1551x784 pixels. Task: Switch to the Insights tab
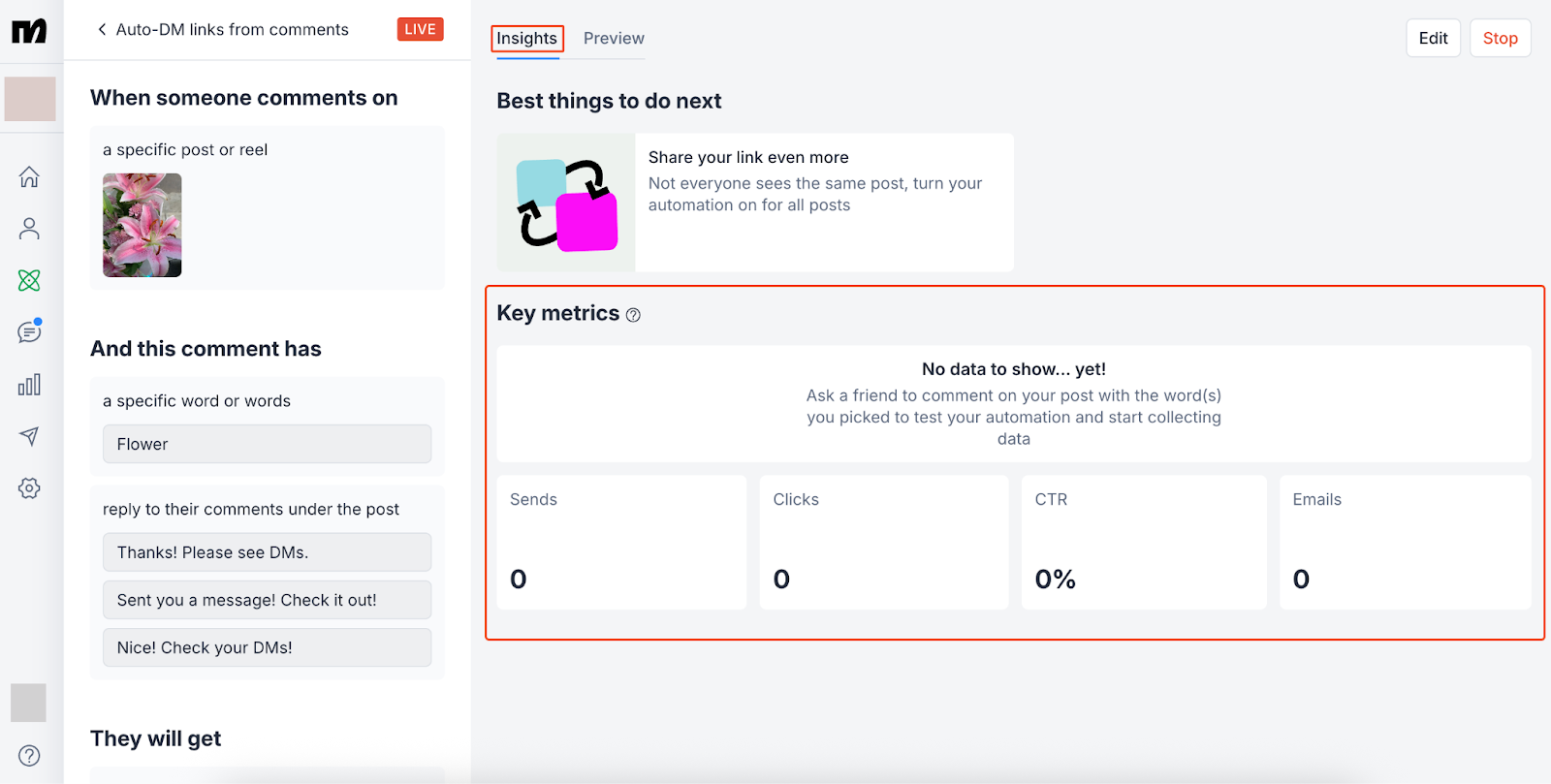pyautogui.click(x=527, y=39)
